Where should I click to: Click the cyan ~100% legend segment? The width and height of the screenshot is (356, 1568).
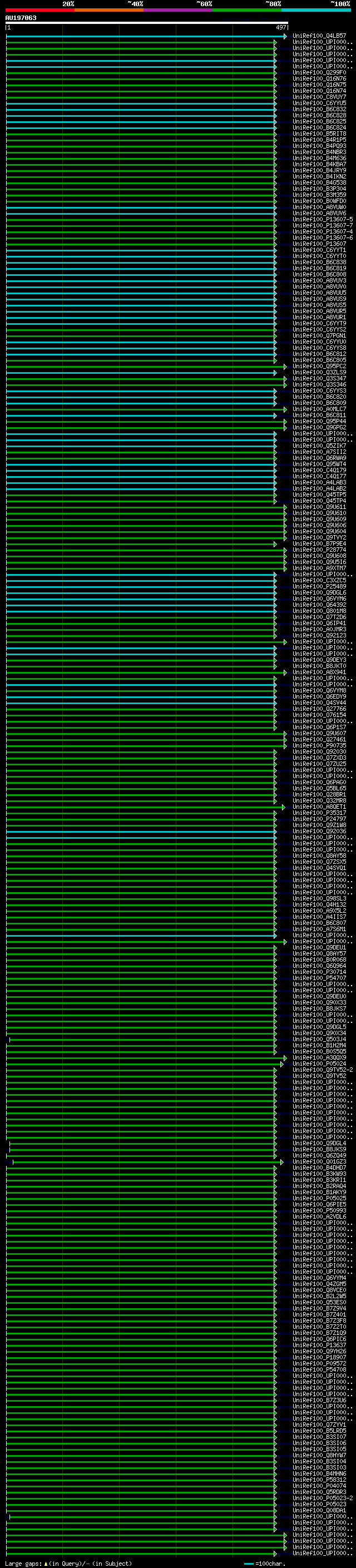click(316, 10)
